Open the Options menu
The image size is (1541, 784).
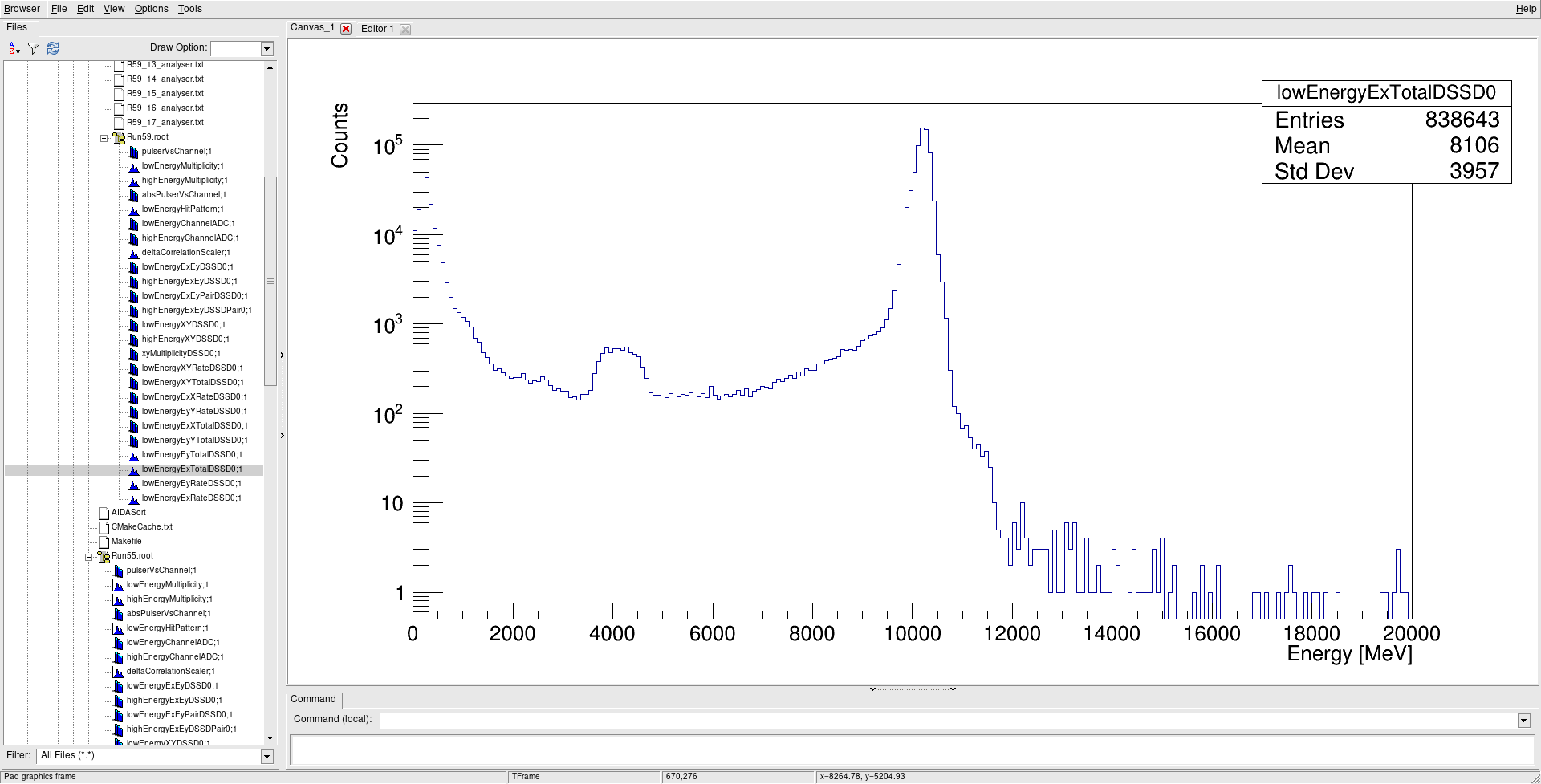point(151,9)
